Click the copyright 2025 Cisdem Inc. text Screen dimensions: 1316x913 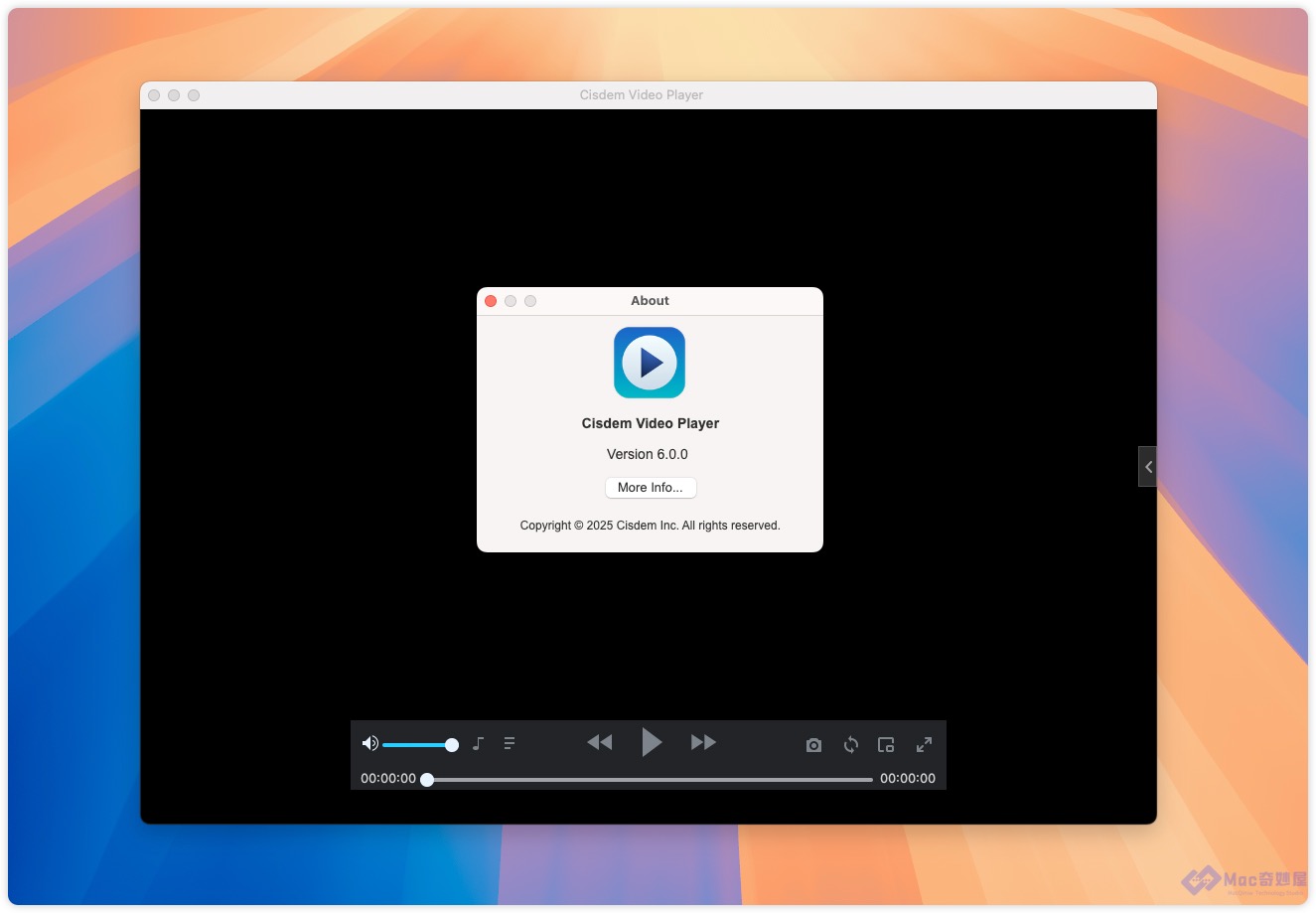(x=651, y=526)
